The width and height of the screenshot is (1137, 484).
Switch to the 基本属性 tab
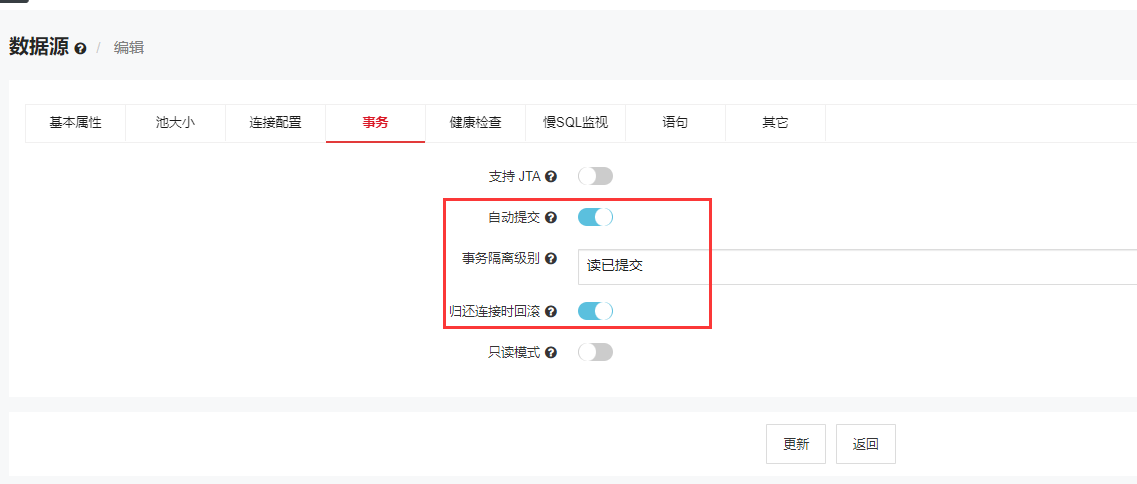(75, 123)
